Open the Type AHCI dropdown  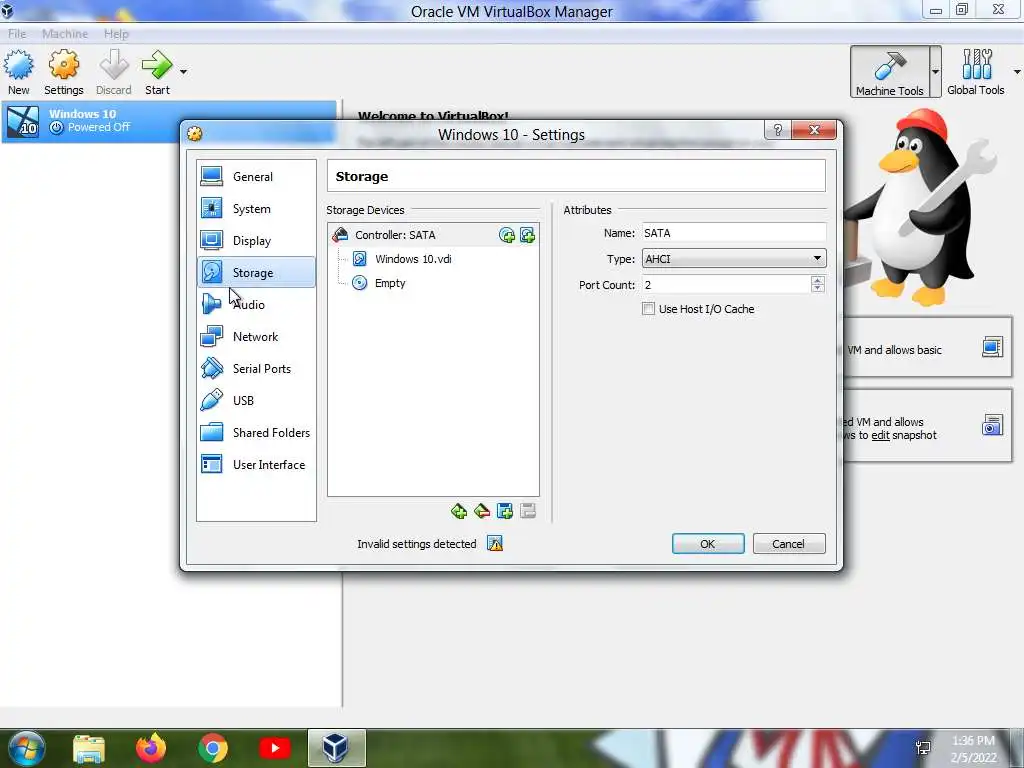[x=734, y=259]
